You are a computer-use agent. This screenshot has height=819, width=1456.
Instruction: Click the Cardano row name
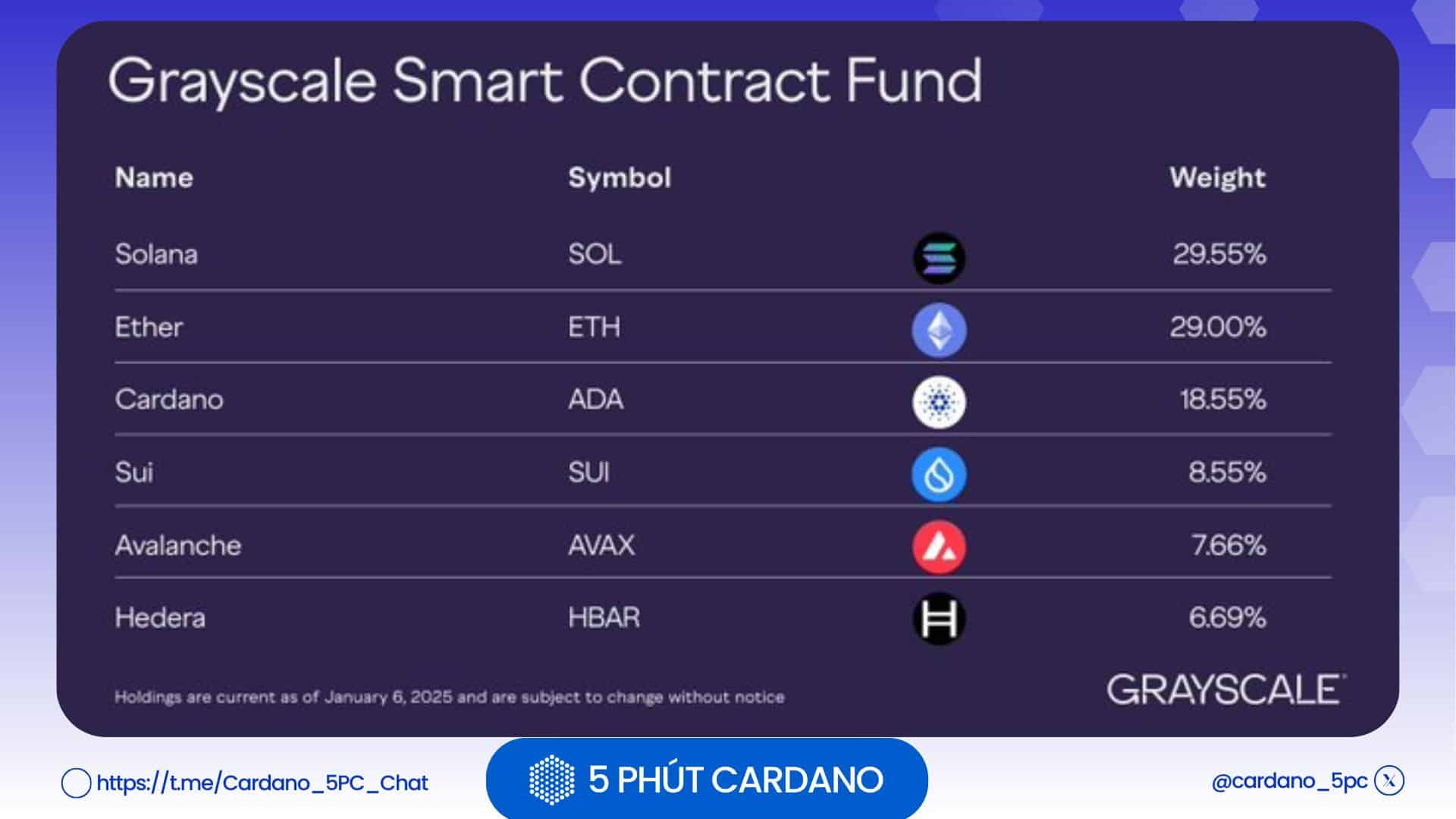[x=169, y=400]
